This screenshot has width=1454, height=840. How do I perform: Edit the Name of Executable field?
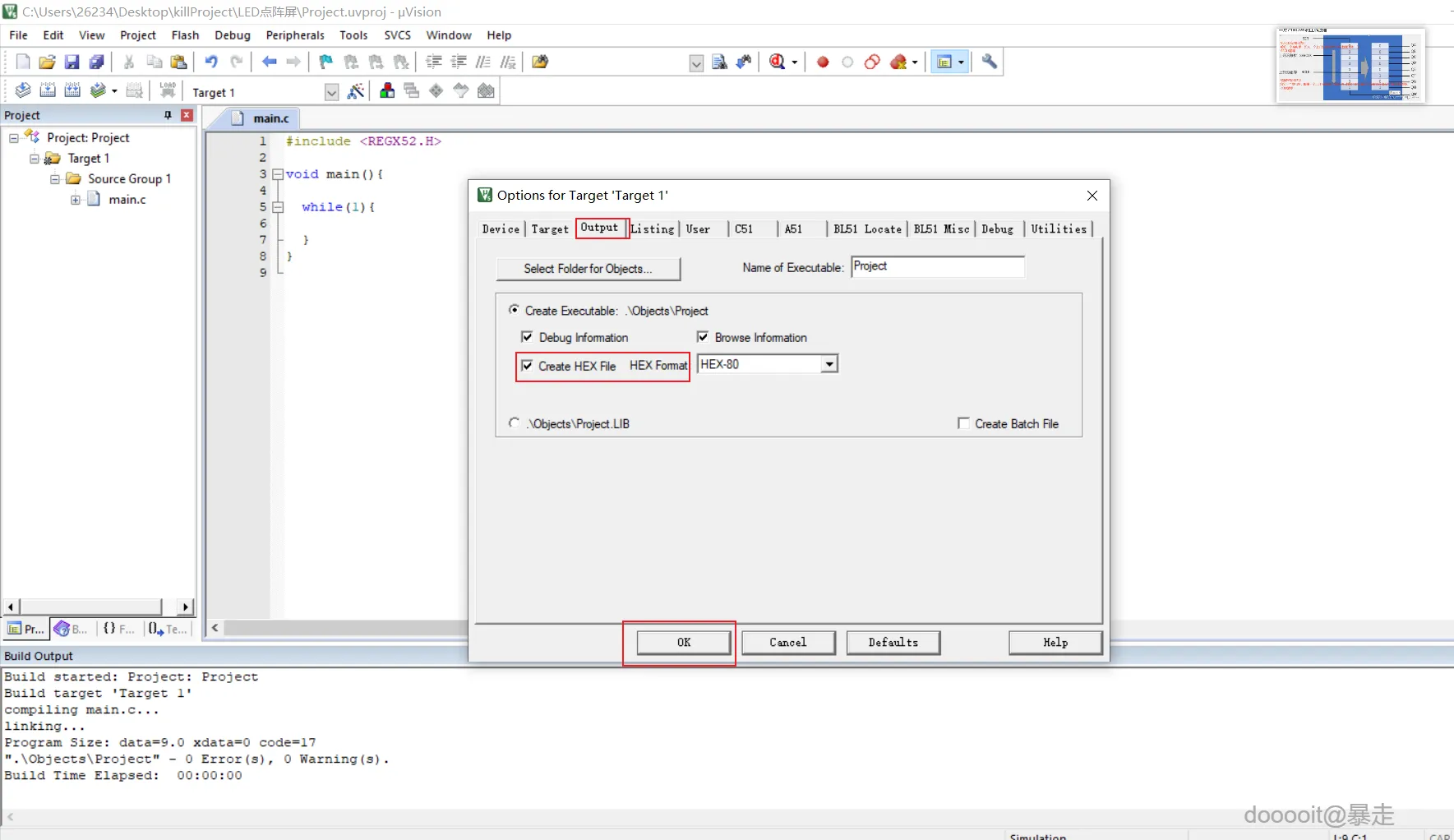click(x=938, y=267)
